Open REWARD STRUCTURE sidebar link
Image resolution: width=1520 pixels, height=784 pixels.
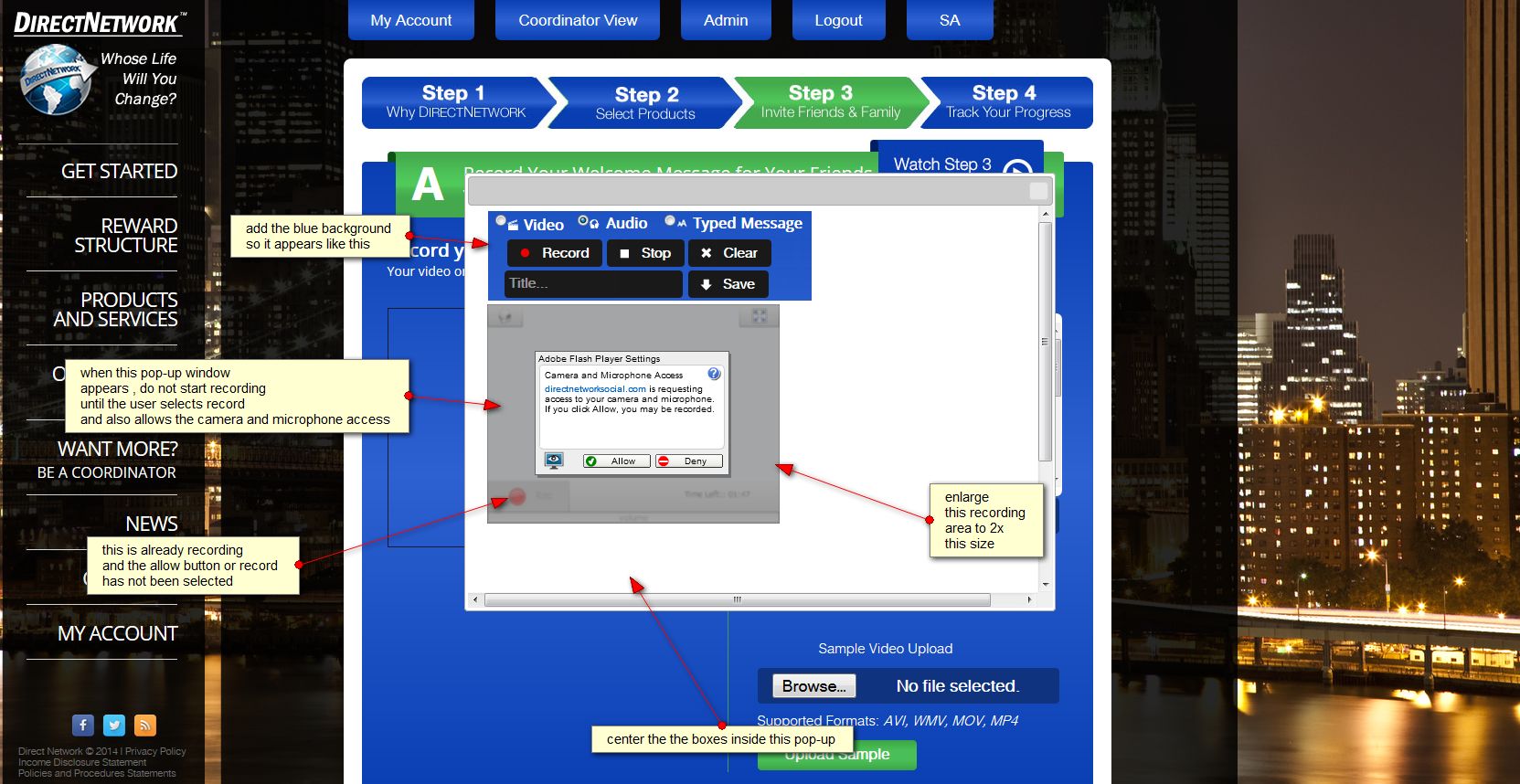[x=126, y=236]
